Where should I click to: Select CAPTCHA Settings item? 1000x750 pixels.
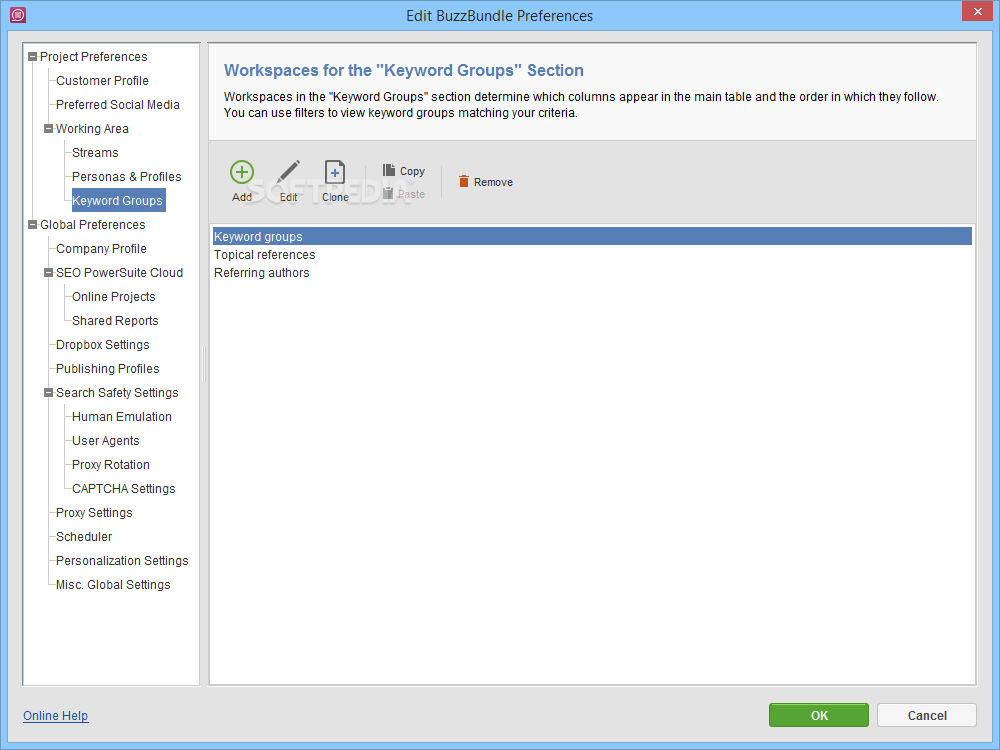[x=124, y=489]
